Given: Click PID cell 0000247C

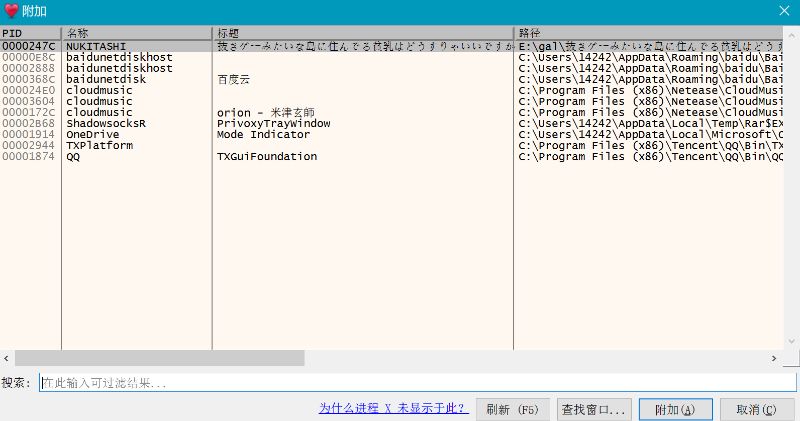Looking at the screenshot, I should [28, 46].
